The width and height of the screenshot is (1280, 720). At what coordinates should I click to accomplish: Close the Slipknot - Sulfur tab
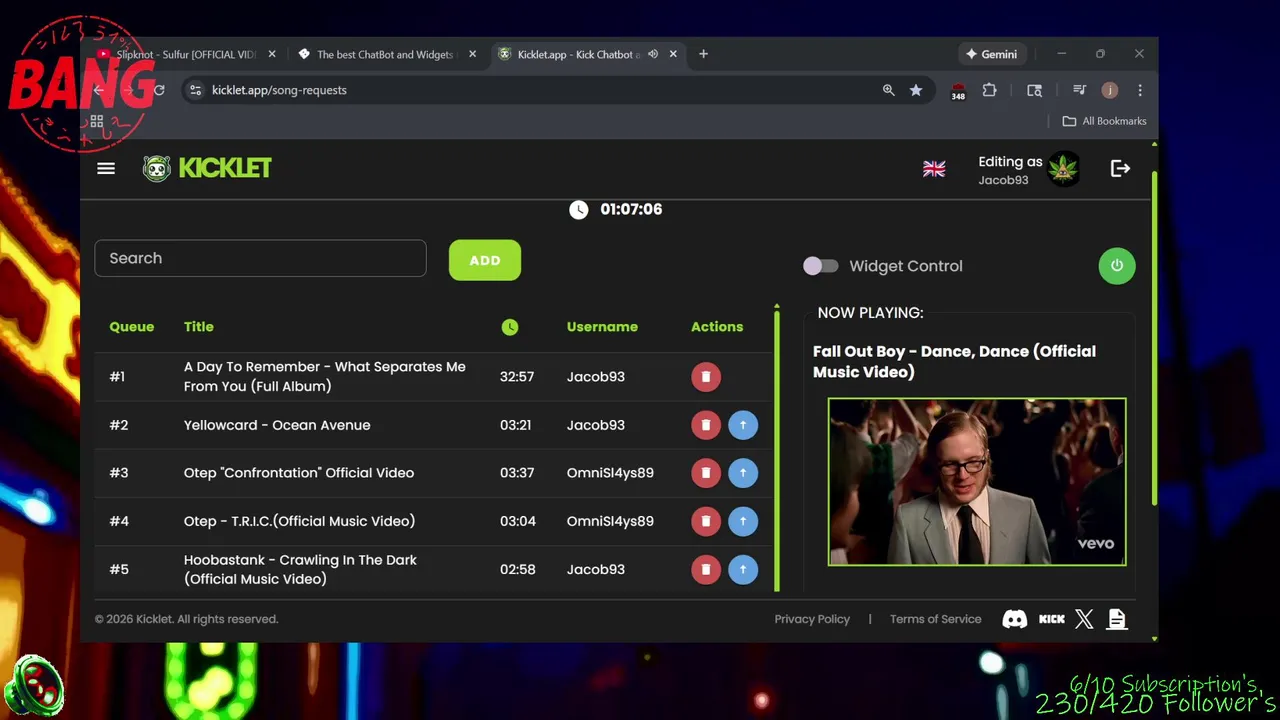pyautogui.click(x=272, y=54)
